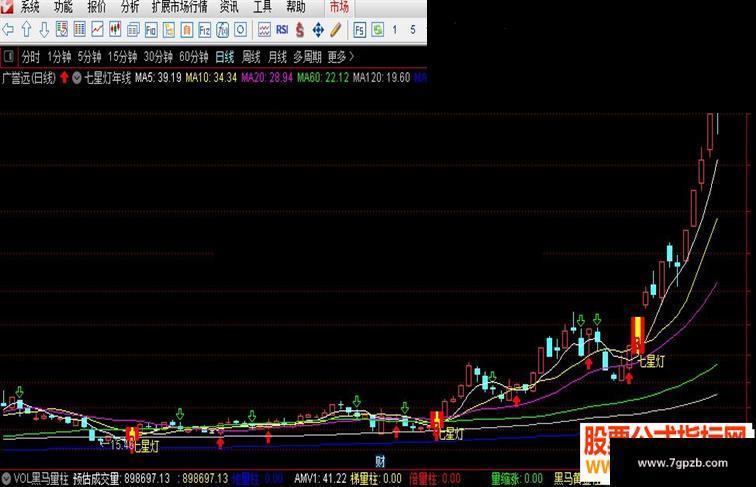The image size is (756, 487).
Task: Click the toolbar number 5
Action: pyautogui.click(x=413, y=30)
